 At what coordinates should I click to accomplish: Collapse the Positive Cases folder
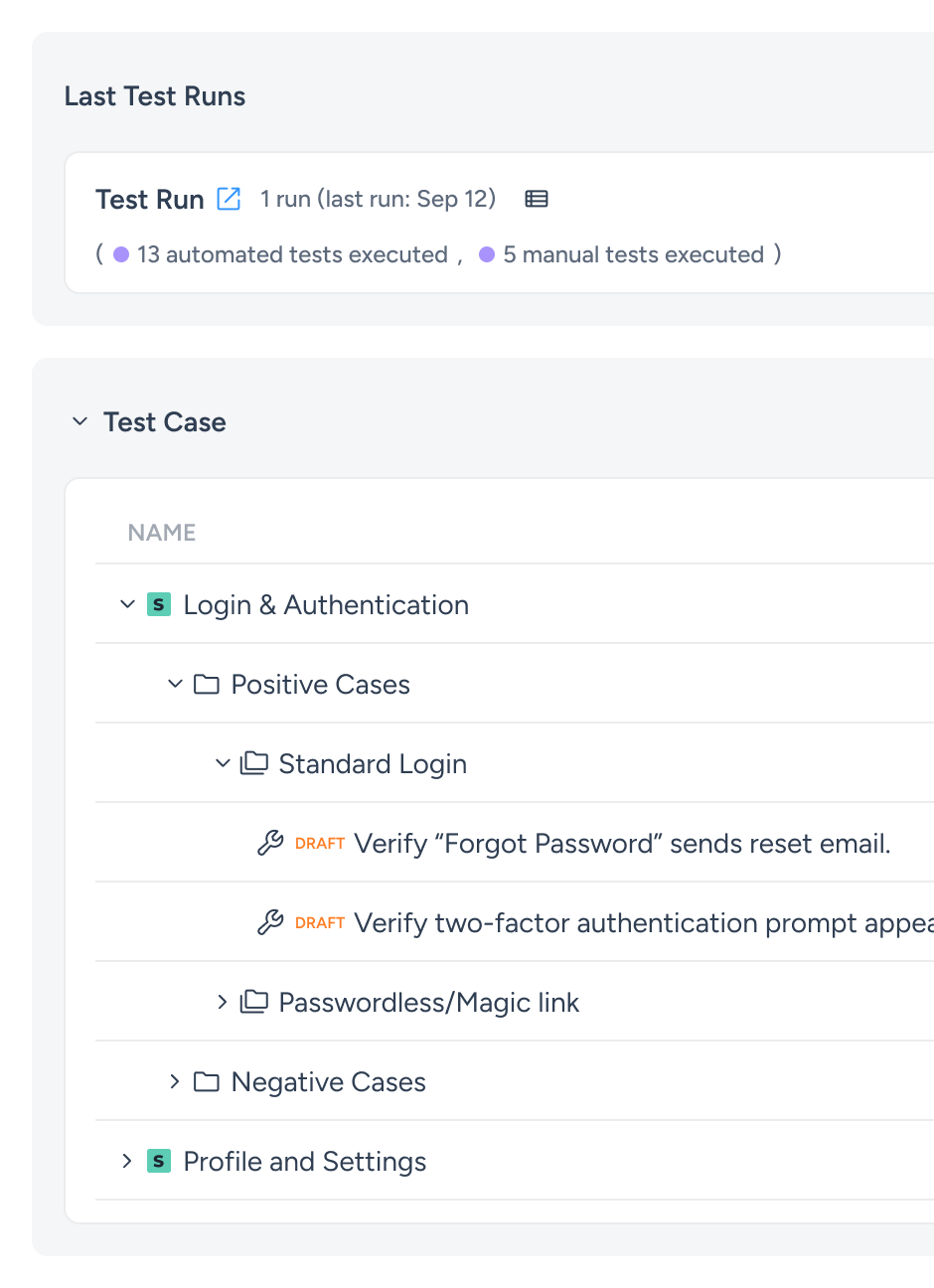pos(175,684)
